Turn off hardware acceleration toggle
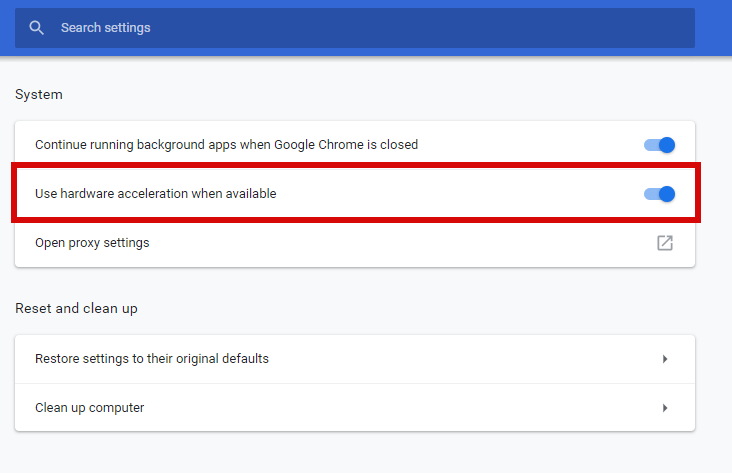The height and width of the screenshot is (473, 732). [x=659, y=194]
